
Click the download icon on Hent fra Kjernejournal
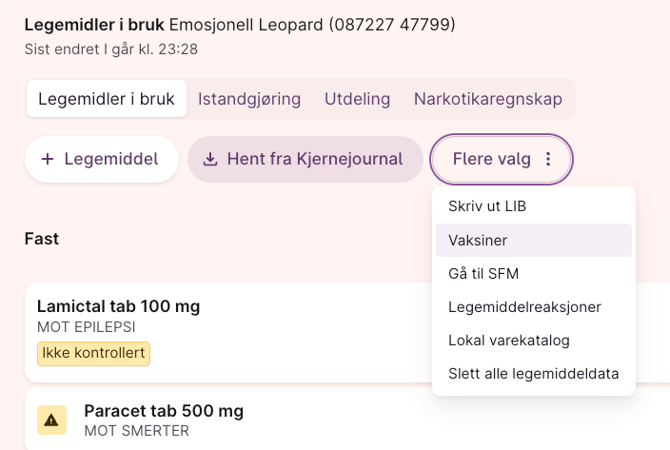pos(210,159)
